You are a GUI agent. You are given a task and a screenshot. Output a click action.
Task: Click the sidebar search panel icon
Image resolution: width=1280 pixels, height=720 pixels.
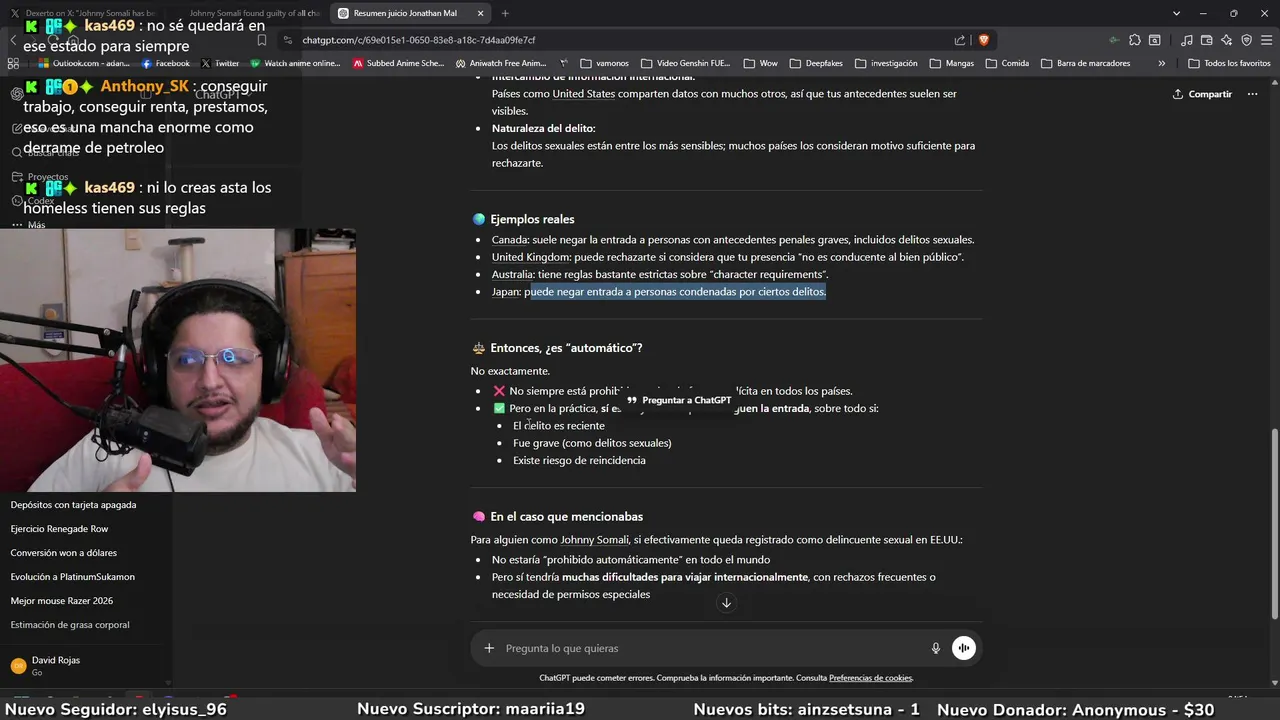(1154, 40)
